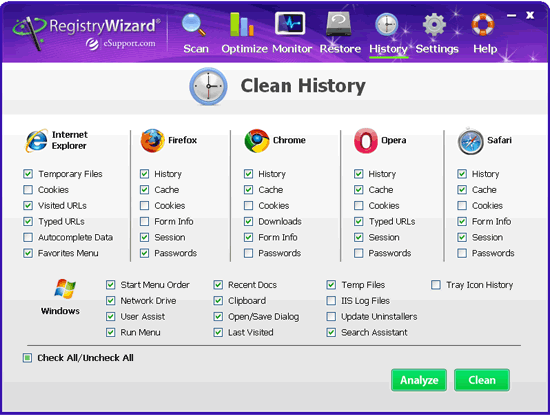Select the Settings tab label
The height and width of the screenshot is (415, 550).
tap(437, 49)
